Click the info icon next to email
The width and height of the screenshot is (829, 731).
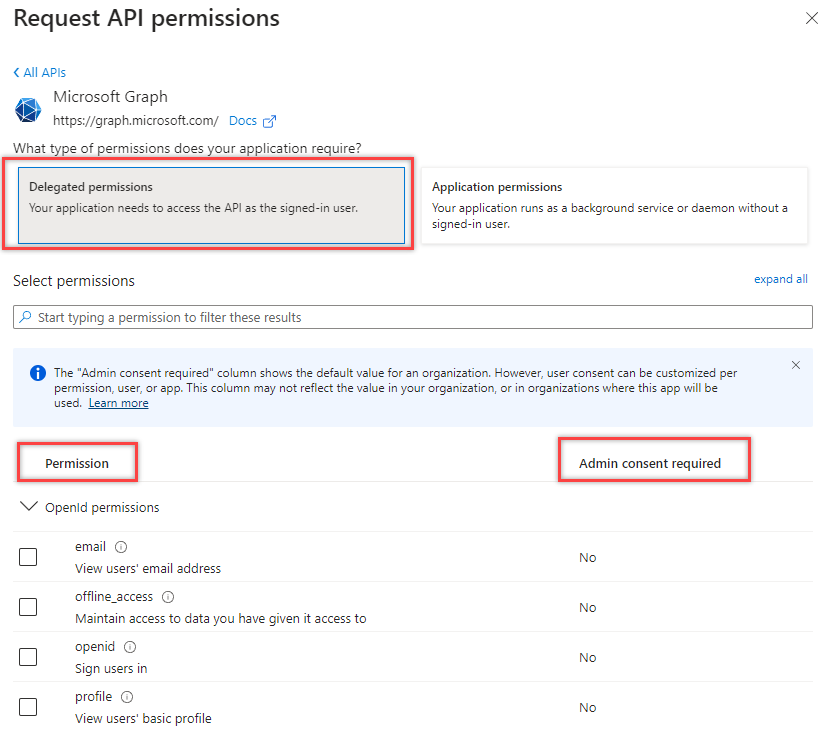click(x=121, y=547)
